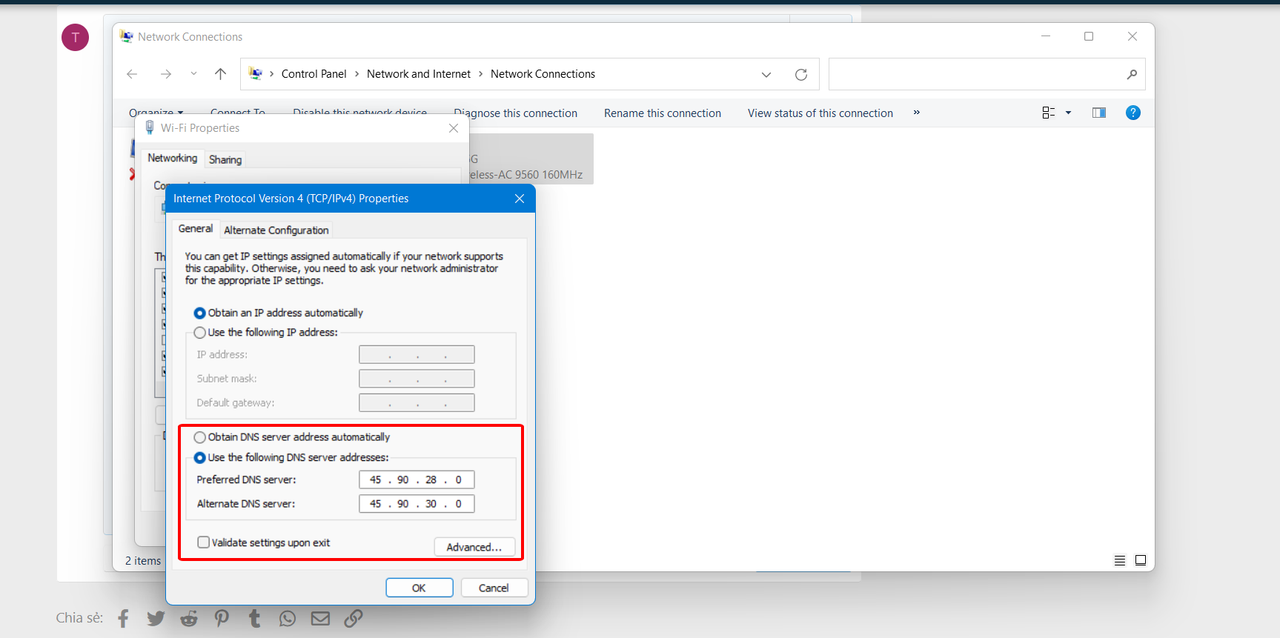Focus the Network Connections search box
Screen dimensions: 1280x638
987,74
